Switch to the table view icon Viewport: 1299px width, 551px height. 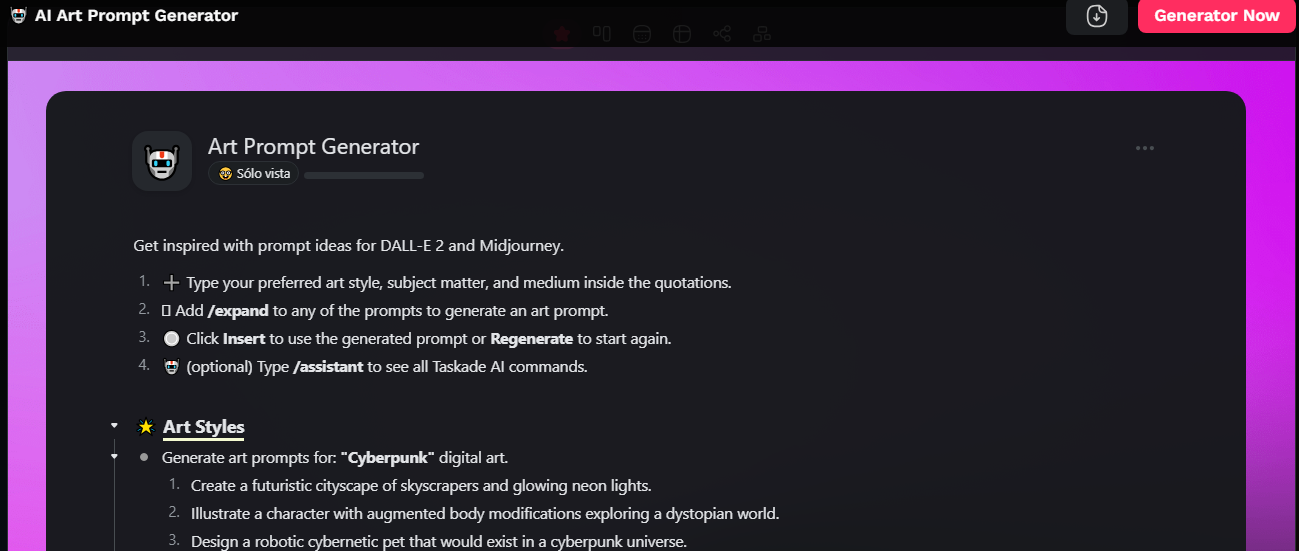[x=682, y=34]
